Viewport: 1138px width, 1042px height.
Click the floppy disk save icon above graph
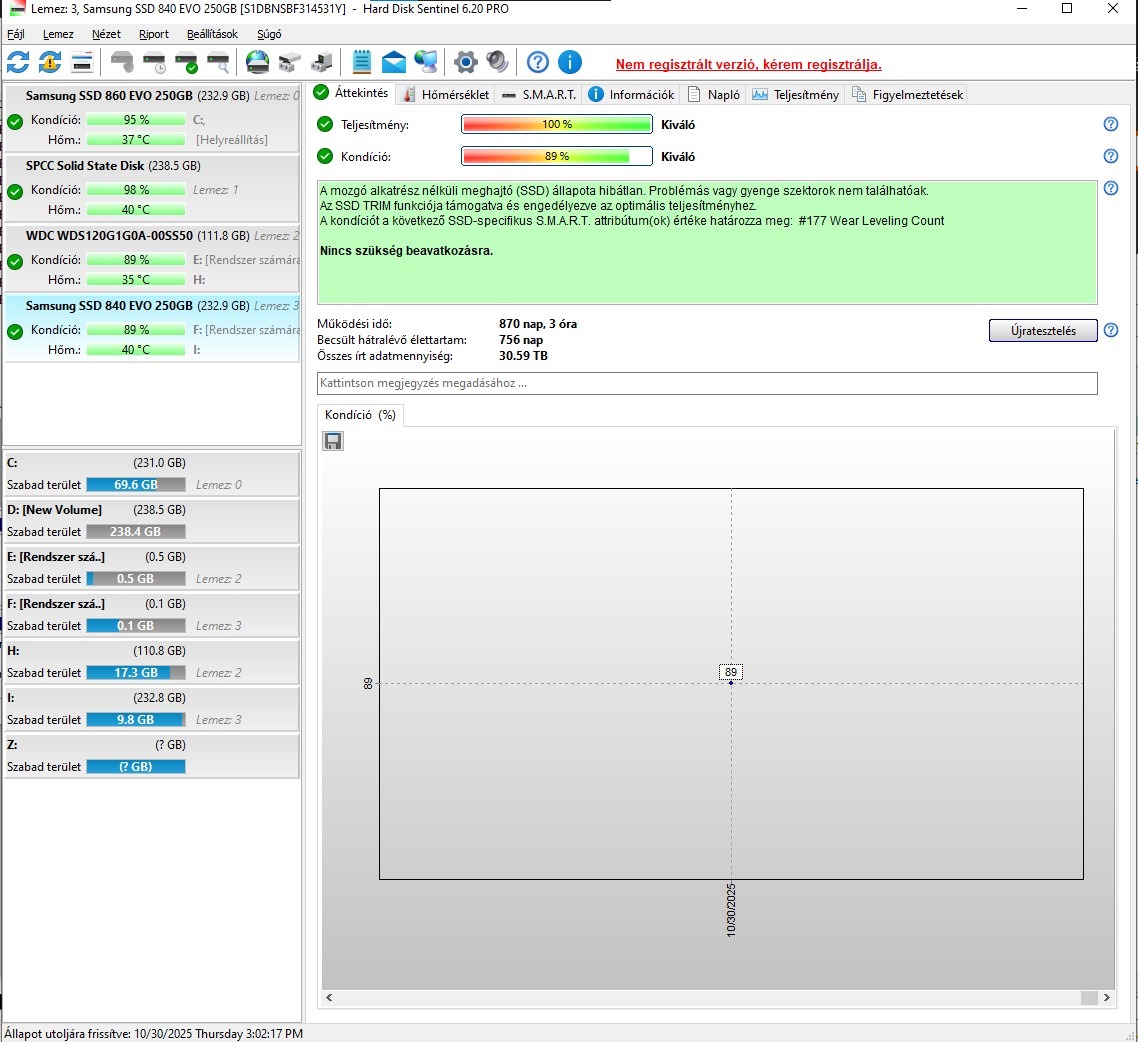click(x=333, y=441)
